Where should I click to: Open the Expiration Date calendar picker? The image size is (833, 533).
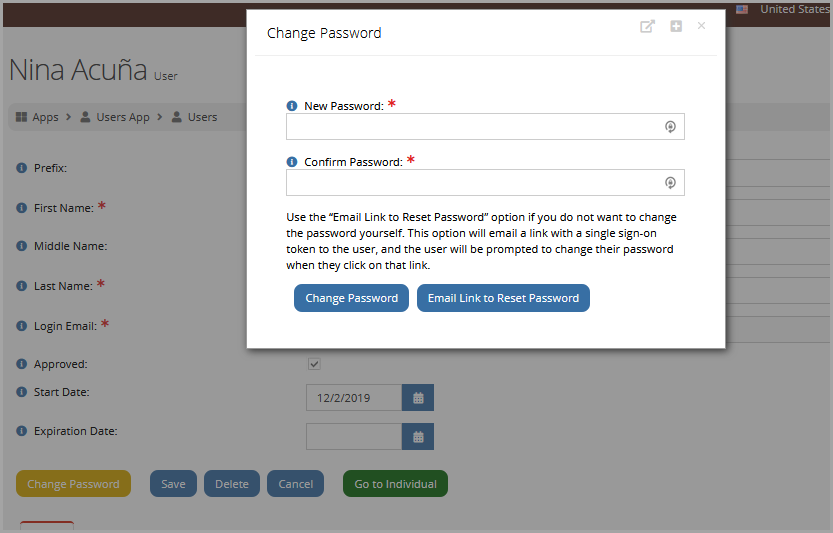pyautogui.click(x=418, y=436)
